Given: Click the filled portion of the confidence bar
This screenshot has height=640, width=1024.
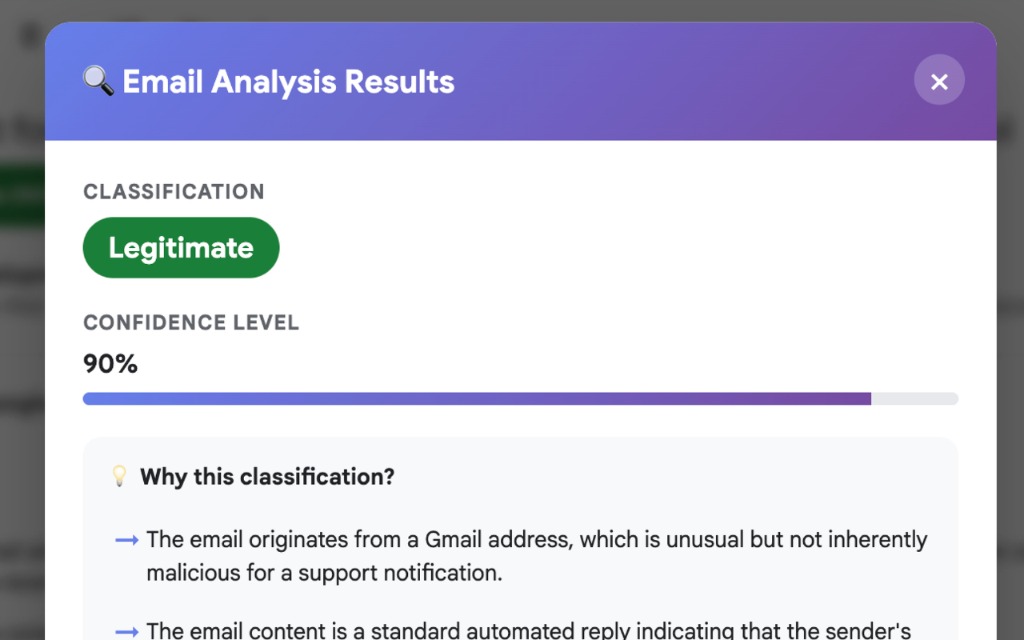Looking at the screenshot, I should point(476,399).
